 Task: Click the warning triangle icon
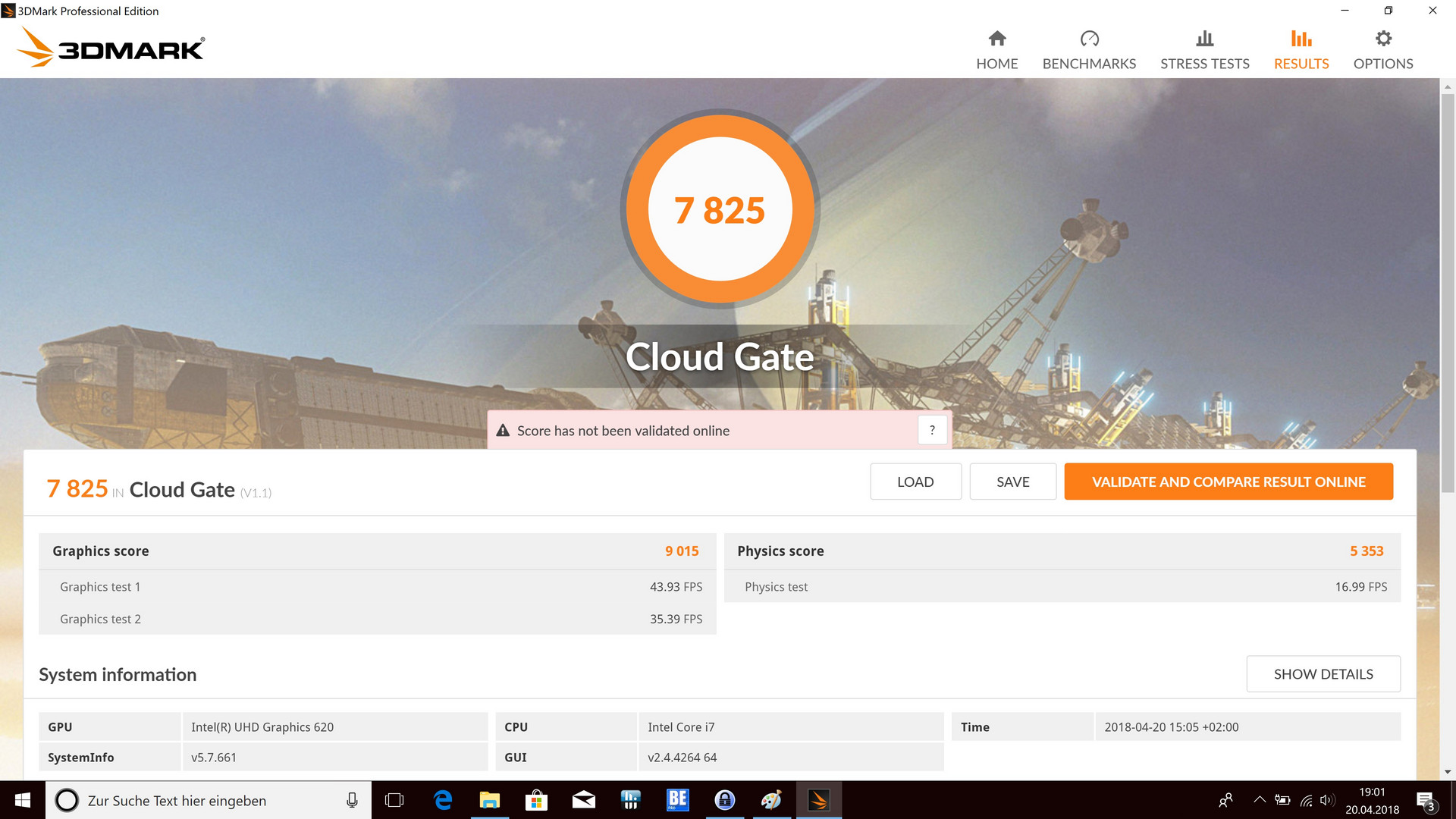pos(502,430)
